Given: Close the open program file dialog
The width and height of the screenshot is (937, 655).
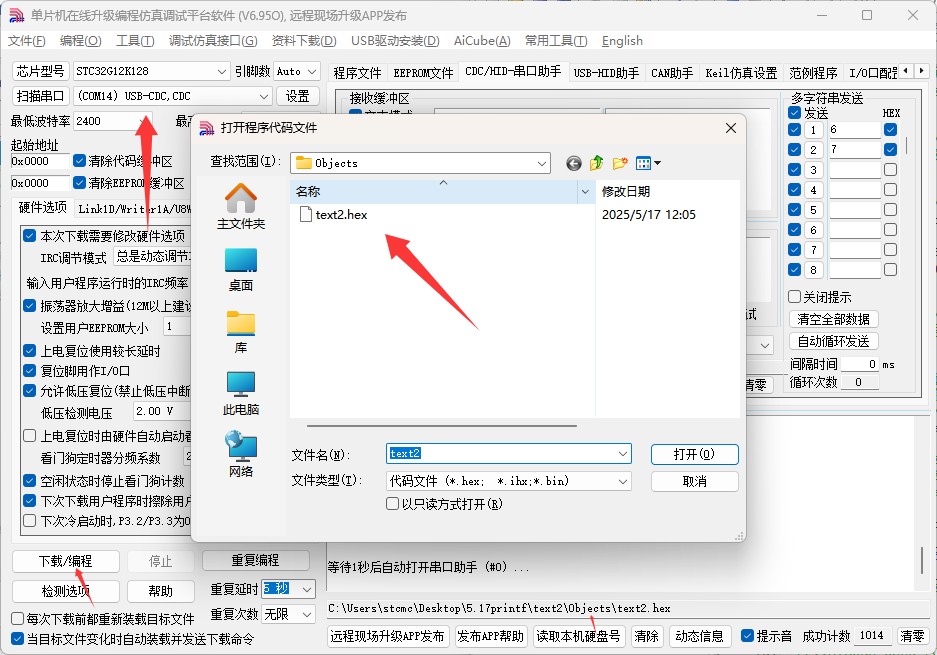Looking at the screenshot, I should tap(730, 128).
